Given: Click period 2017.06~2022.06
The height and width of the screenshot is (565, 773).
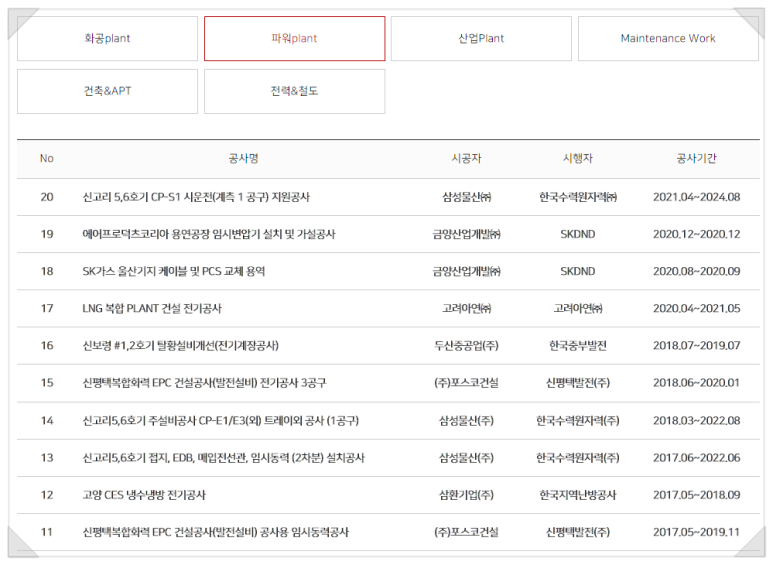Looking at the screenshot, I should pos(697,458).
